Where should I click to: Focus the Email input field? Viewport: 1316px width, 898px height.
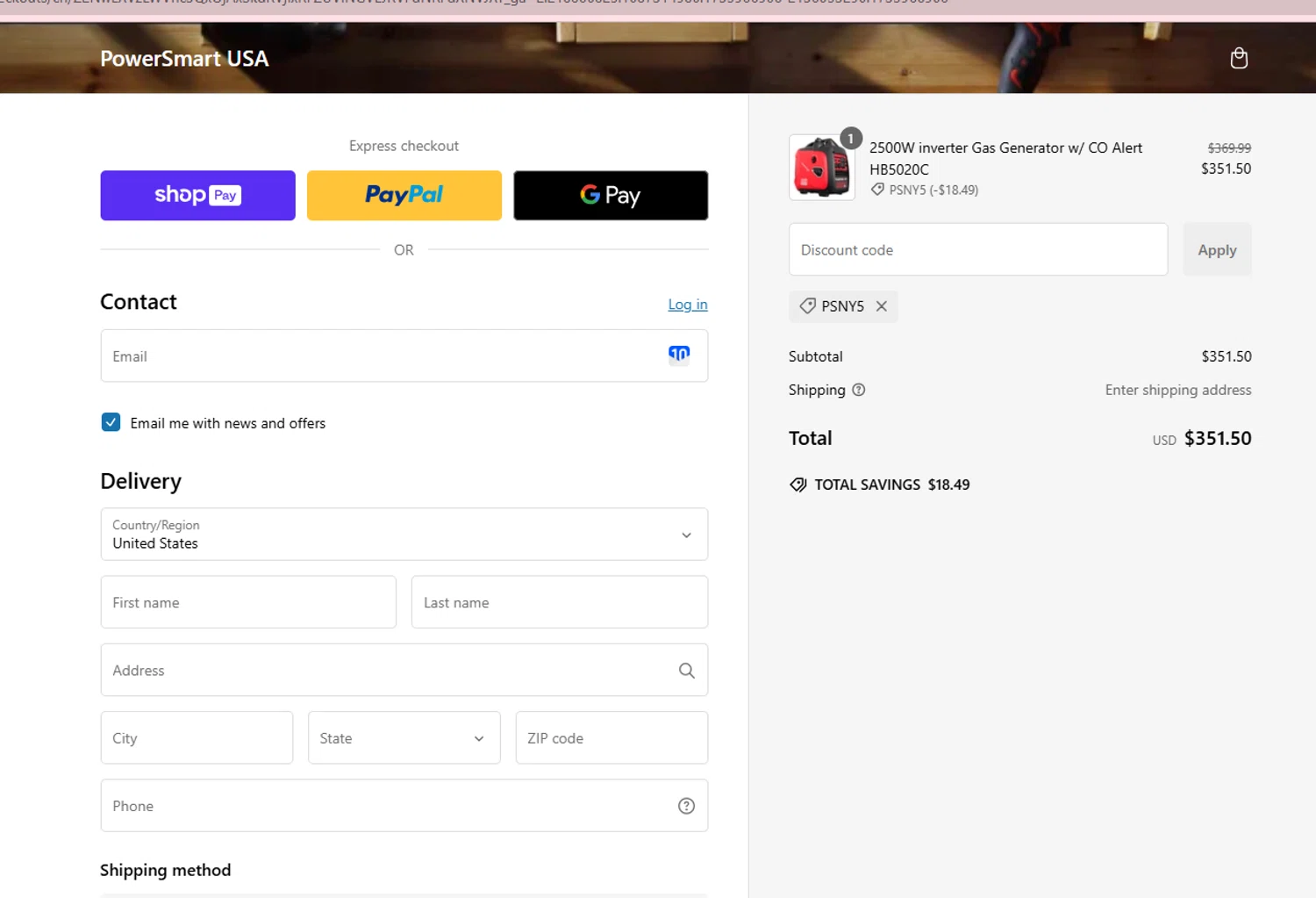click(x=404, y=356)
